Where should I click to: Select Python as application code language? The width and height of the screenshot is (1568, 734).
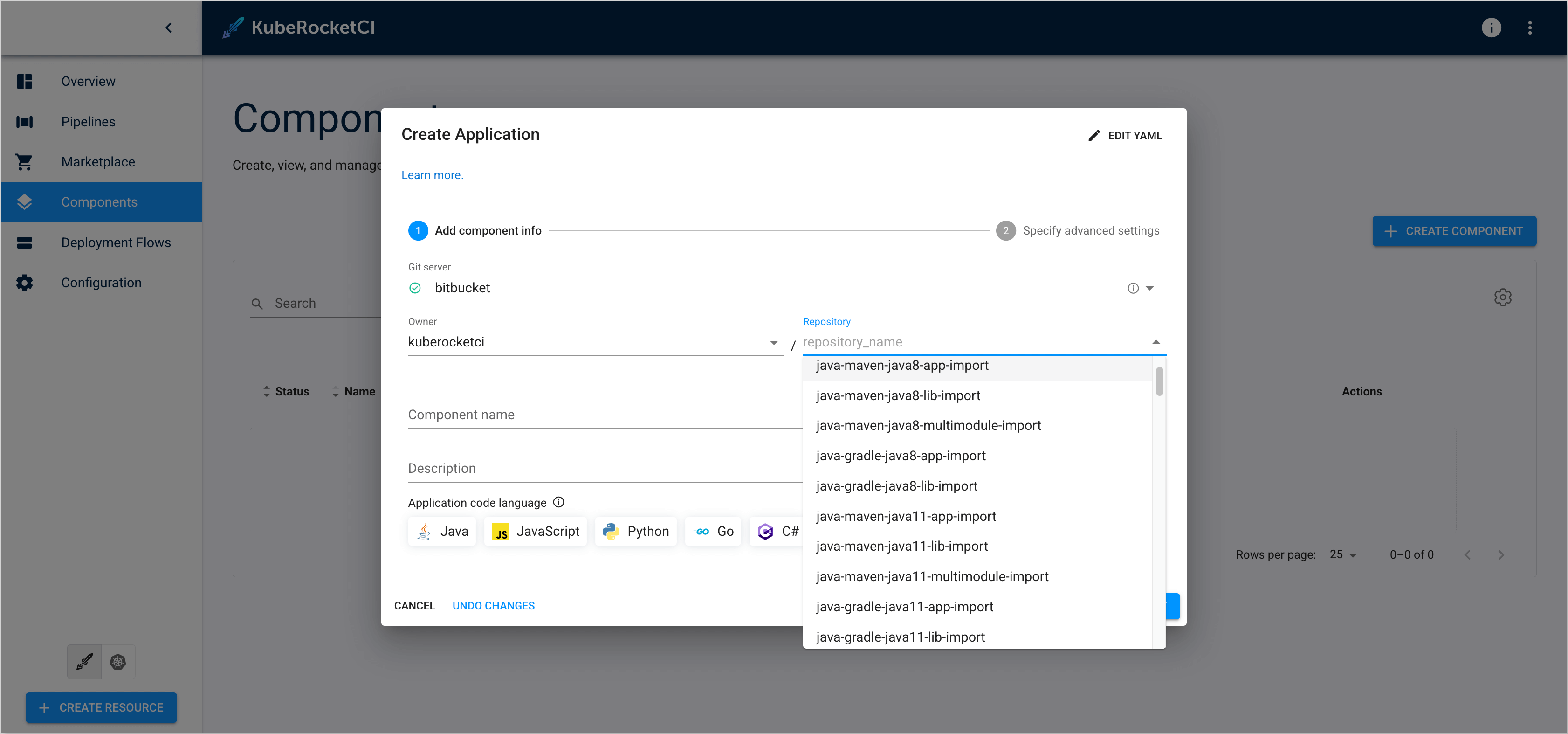click(635, 531)
